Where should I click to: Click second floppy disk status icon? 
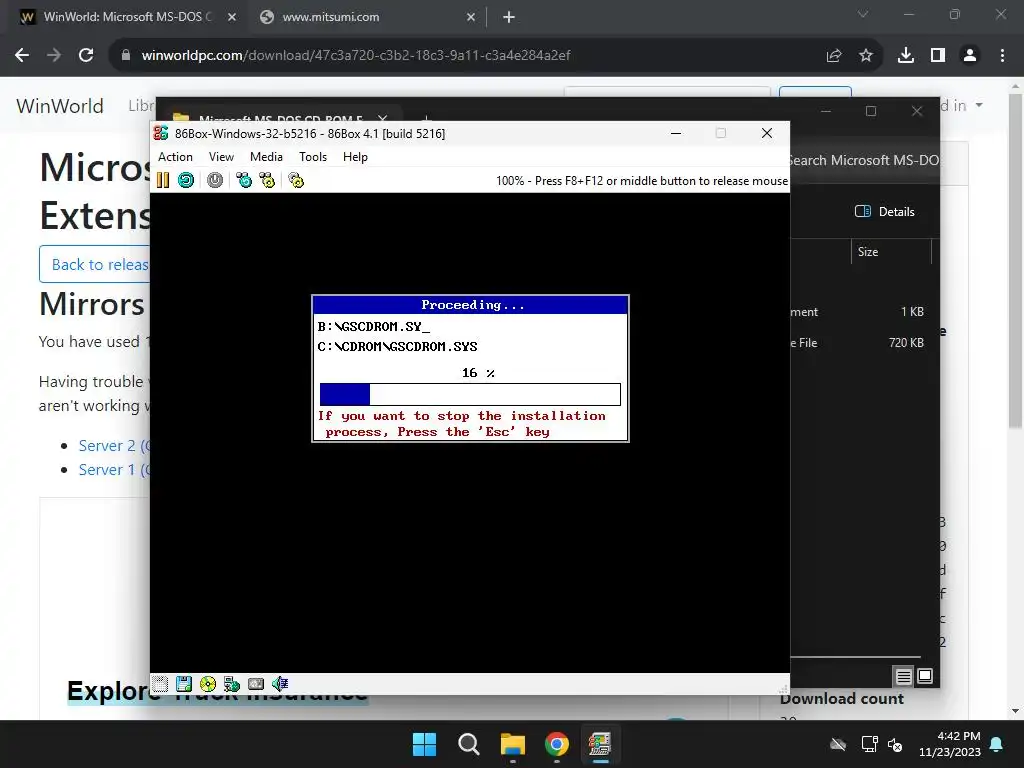pyautogui.click(x=184, y=684)
